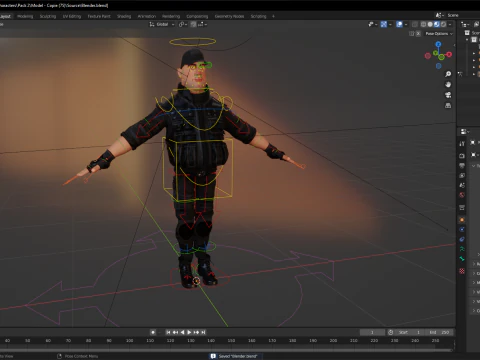The height and width of the screenshot is (360, 480).
Task: Go to the Shading workspace tab
Action: [124, 16]
